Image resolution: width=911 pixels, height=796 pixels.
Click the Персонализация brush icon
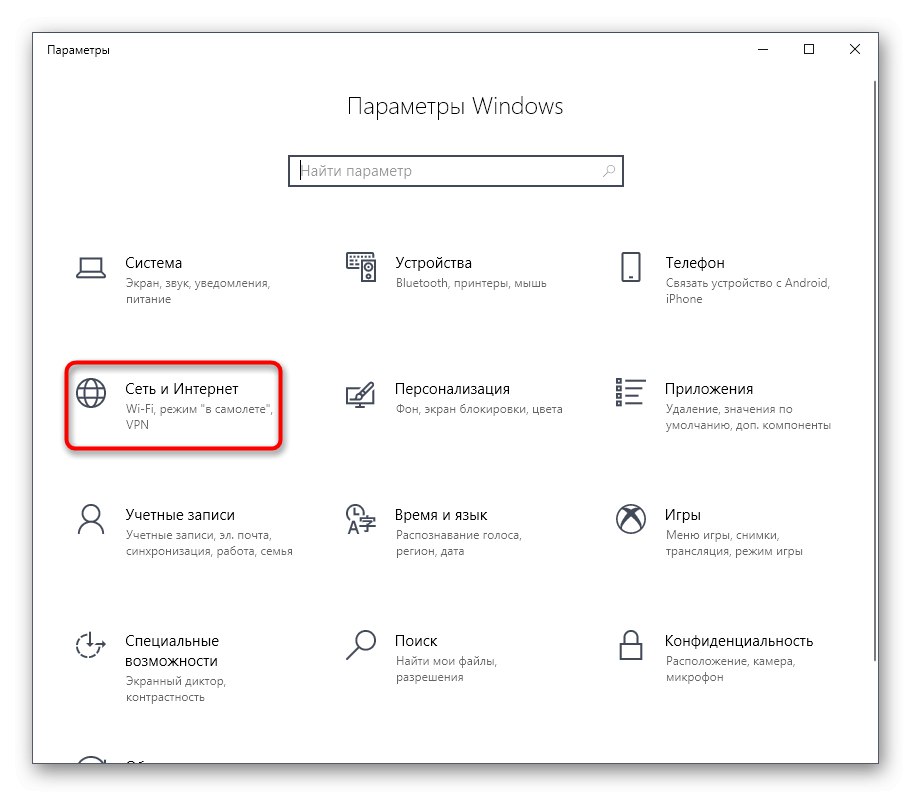pos(361,394)
